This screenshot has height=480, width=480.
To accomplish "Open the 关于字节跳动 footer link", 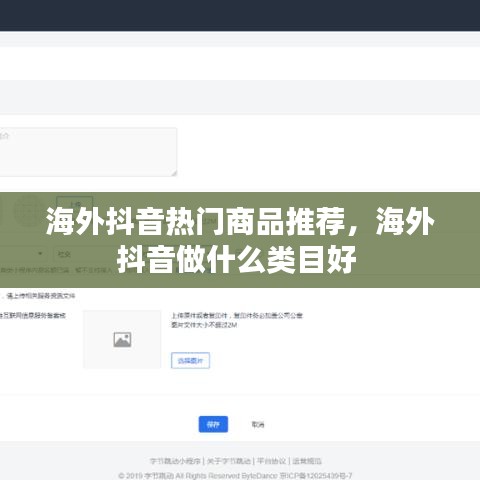I will coord(229,461).
